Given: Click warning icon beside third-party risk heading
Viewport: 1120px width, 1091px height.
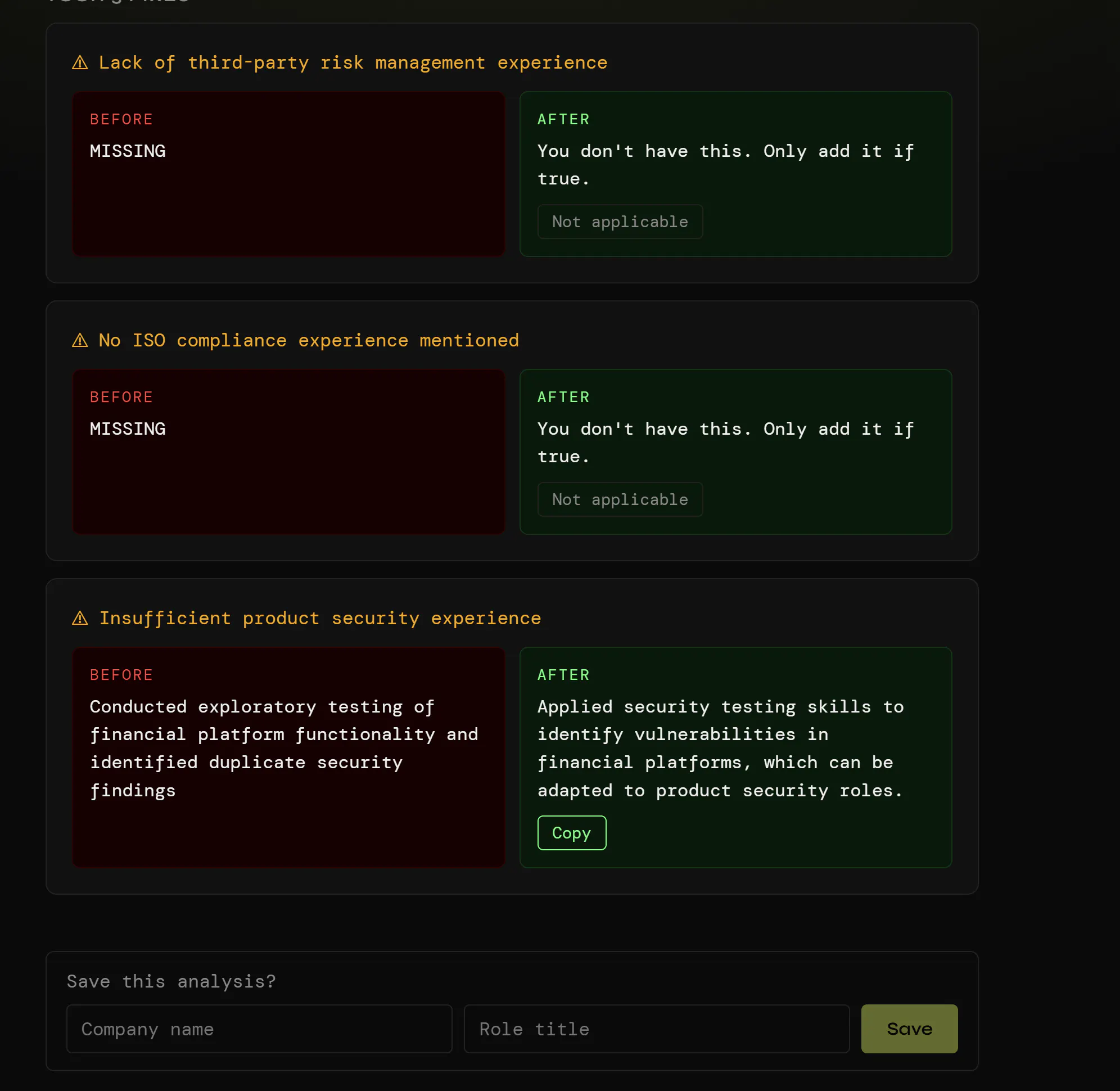Looking at the screenshot, I should tap(80, 62).
